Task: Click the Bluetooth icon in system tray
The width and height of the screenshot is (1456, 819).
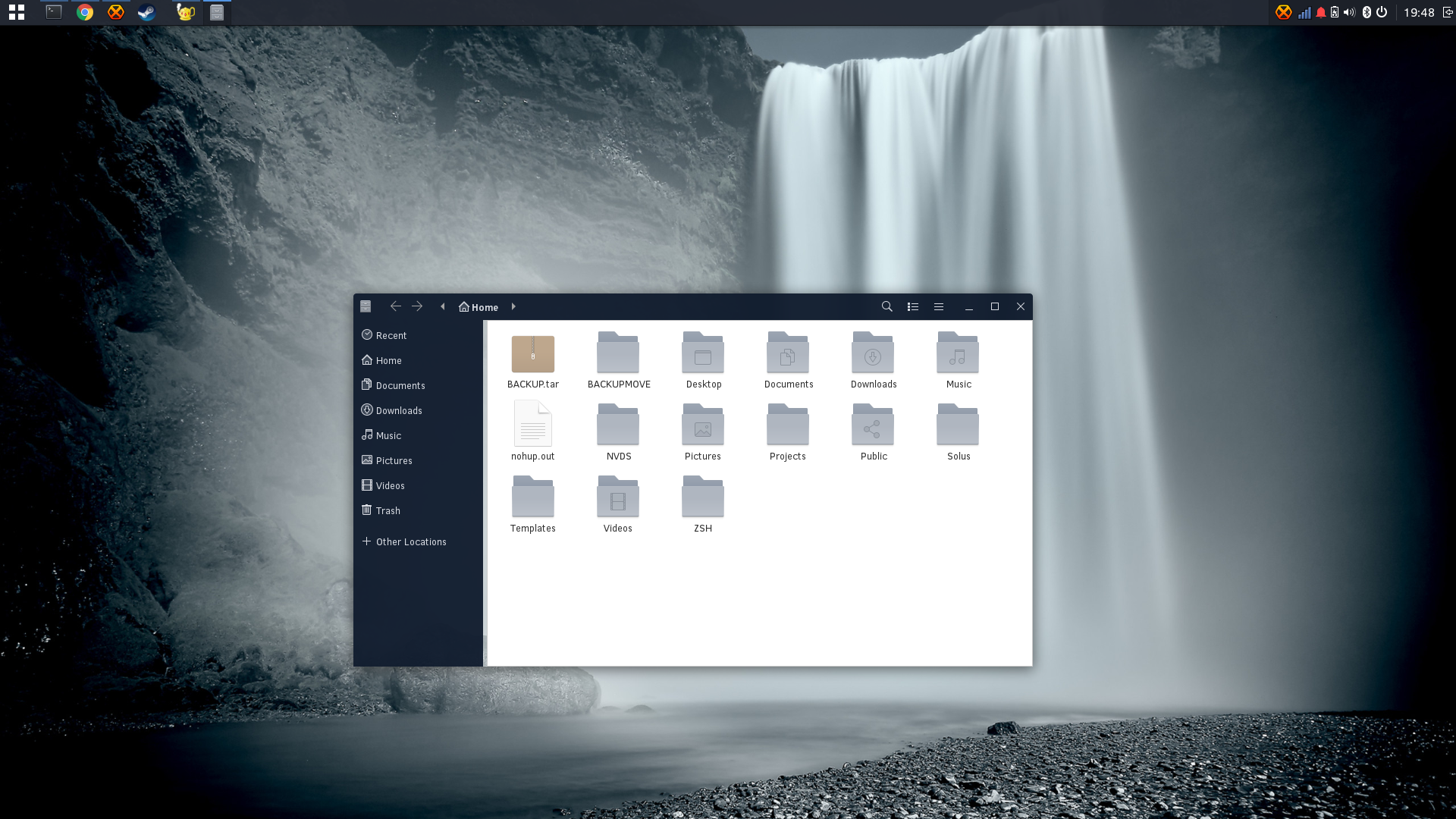Action: [1367, 12]
